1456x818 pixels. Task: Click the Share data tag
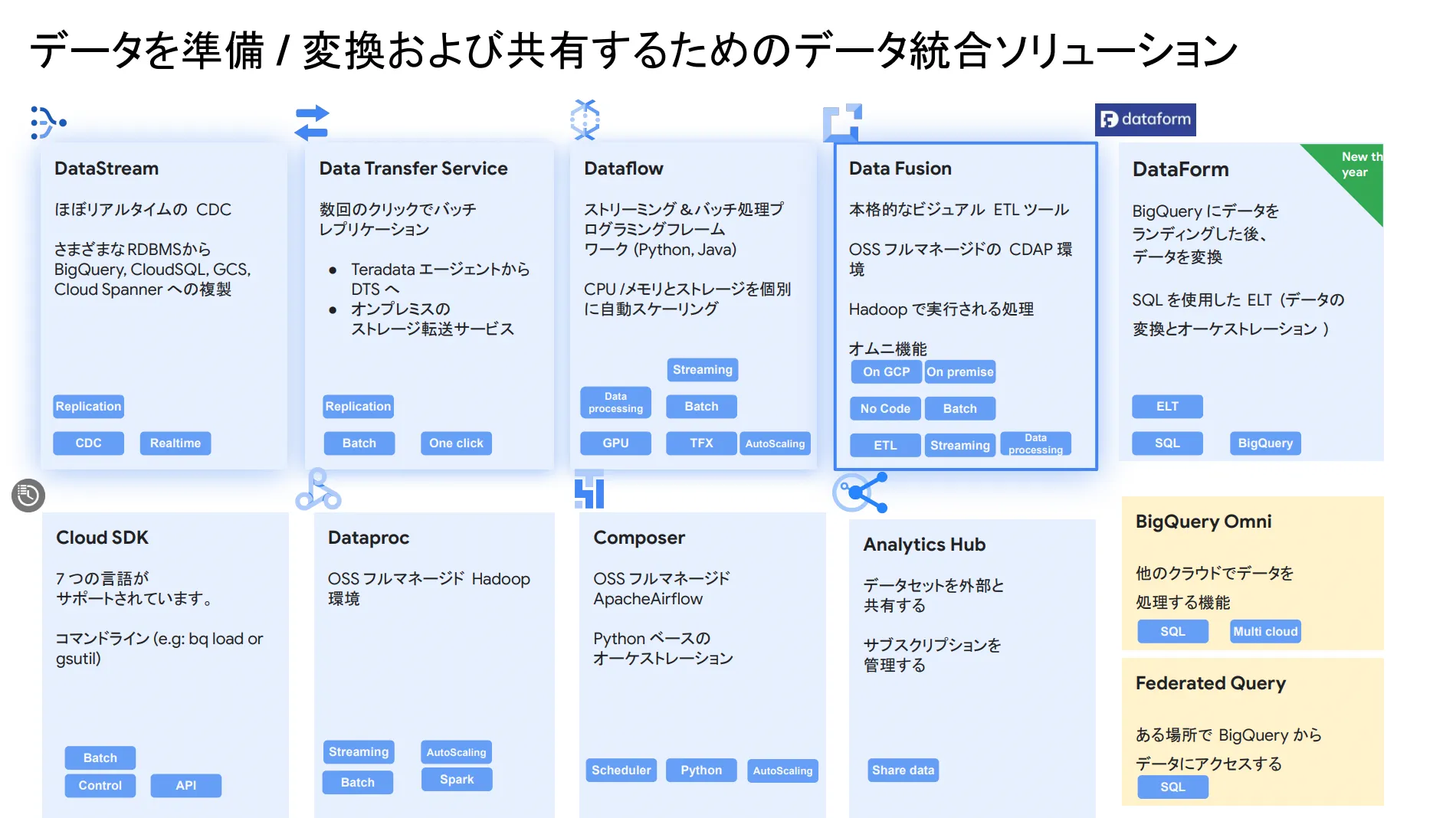903,770
